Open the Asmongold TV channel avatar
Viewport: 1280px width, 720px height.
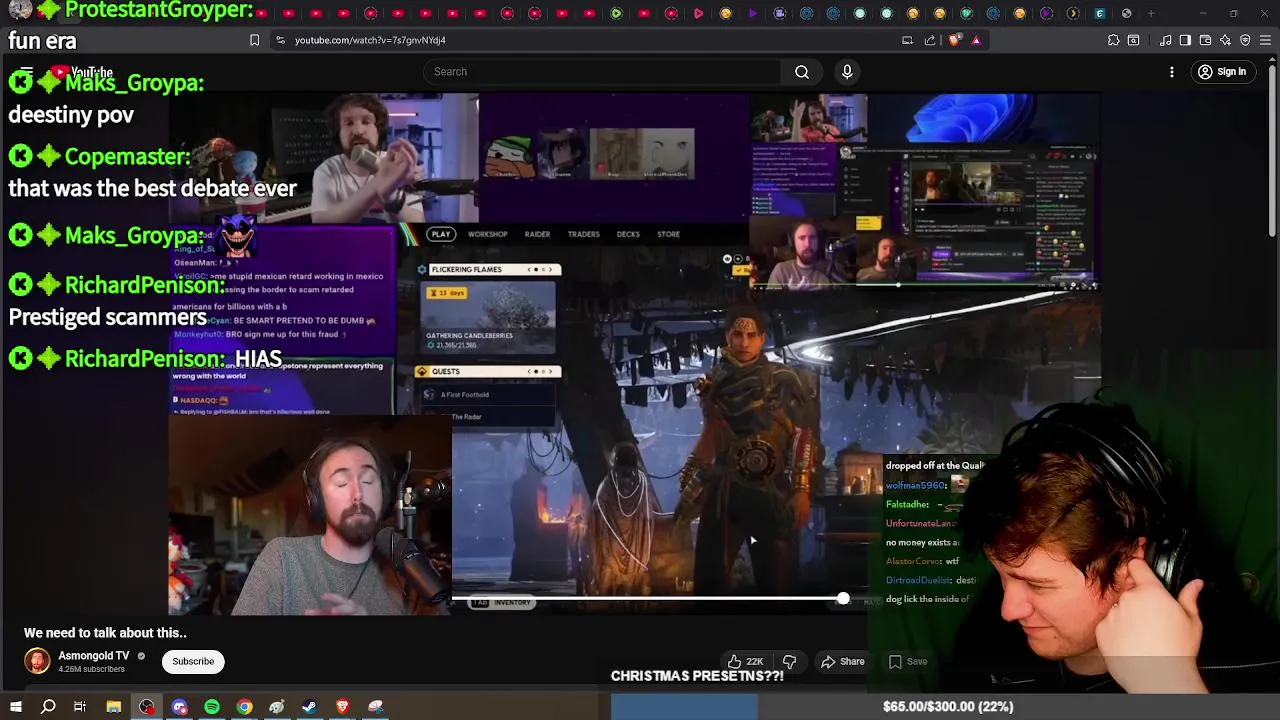pyautogui.click(x=37, y=661)
